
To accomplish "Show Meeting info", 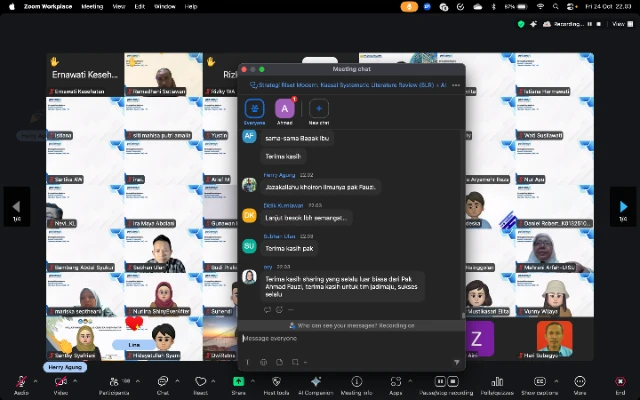I will (x=356, y=385).
